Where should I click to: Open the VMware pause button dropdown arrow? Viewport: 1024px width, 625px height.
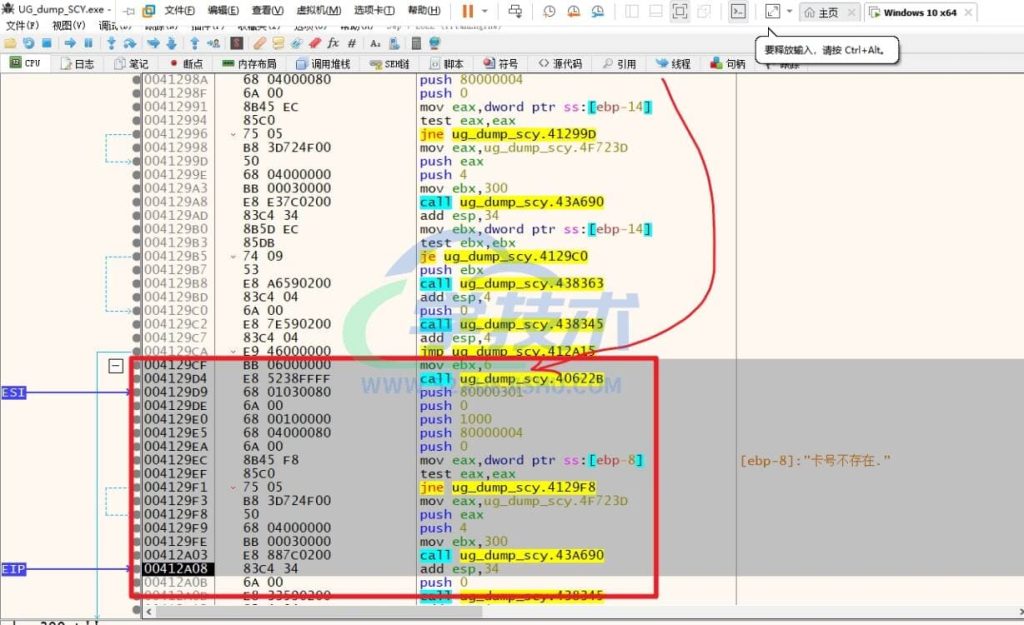tap(487, 12)
